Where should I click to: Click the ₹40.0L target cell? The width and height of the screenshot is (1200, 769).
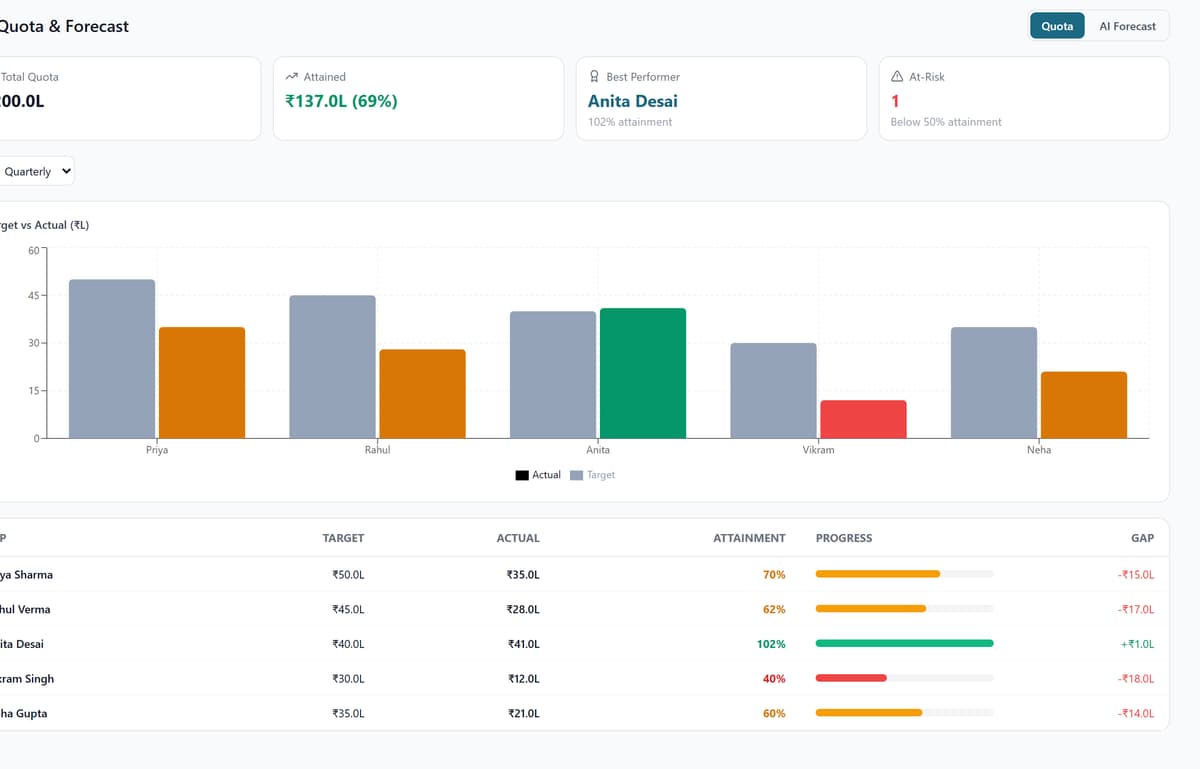point(348,644)
